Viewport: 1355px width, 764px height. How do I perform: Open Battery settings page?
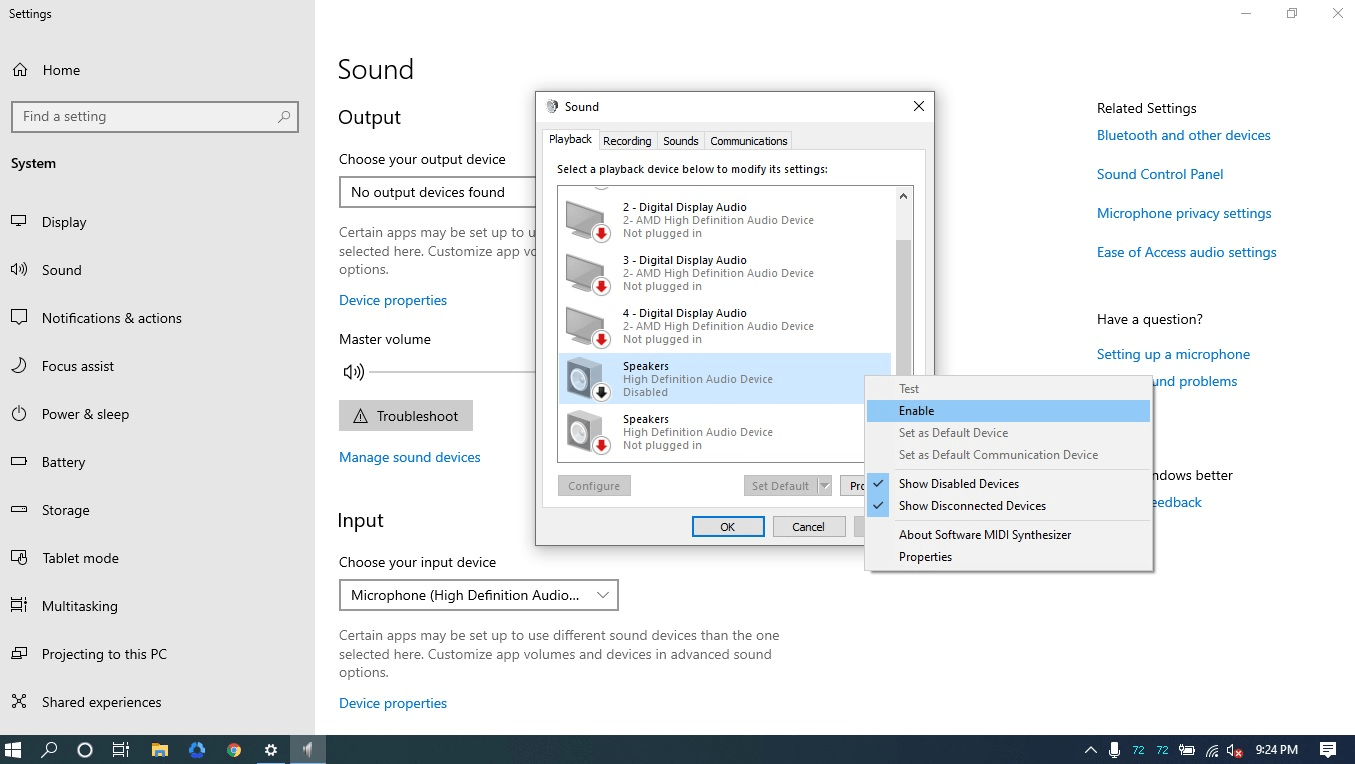point(63,462)
